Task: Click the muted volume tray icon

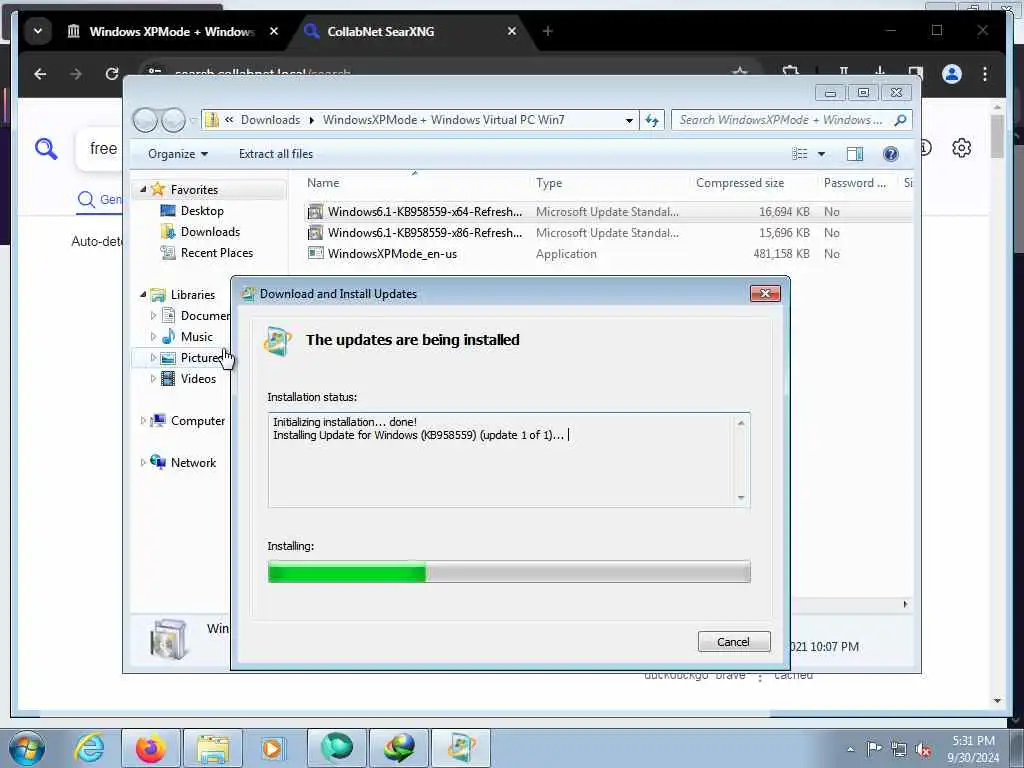Action: 923,750
